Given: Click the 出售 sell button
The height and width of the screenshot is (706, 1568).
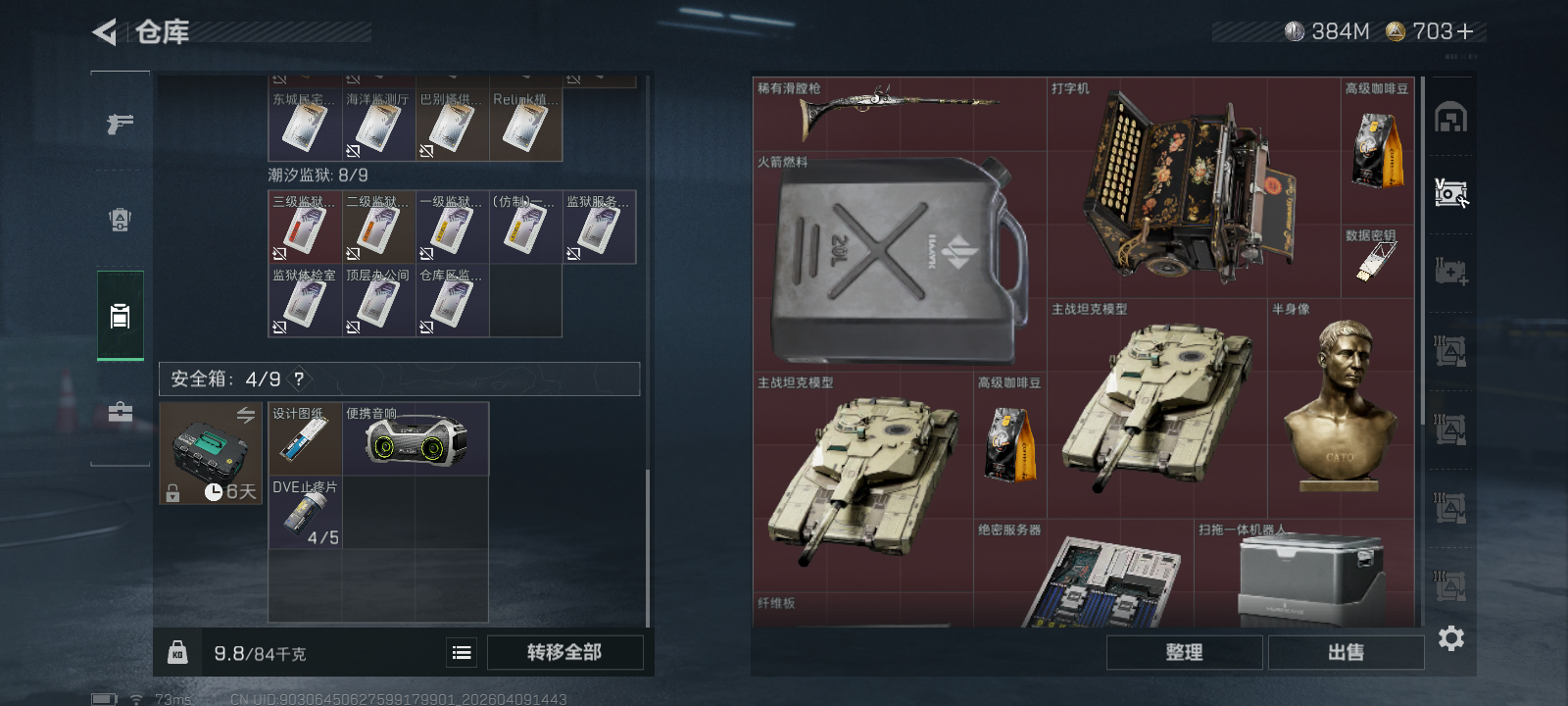Looking at the screenshot, I should coord(1346,652).
